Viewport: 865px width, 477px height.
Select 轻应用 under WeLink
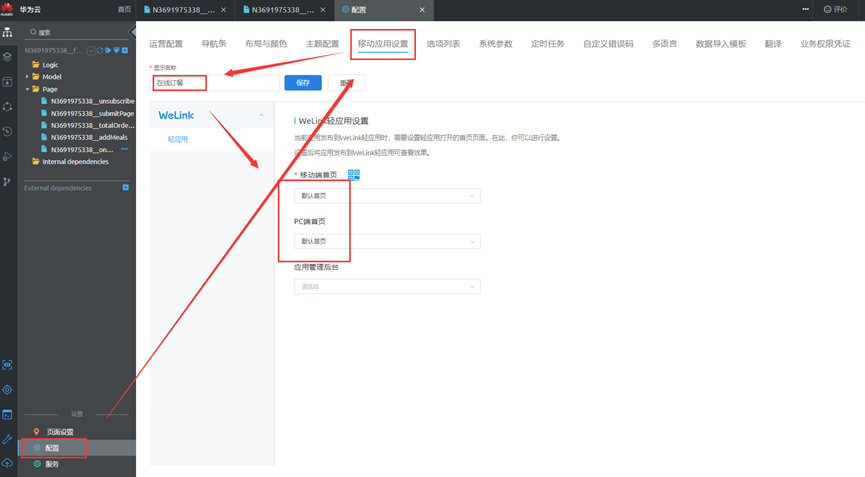pyautogui.click(x=178, y=139)
